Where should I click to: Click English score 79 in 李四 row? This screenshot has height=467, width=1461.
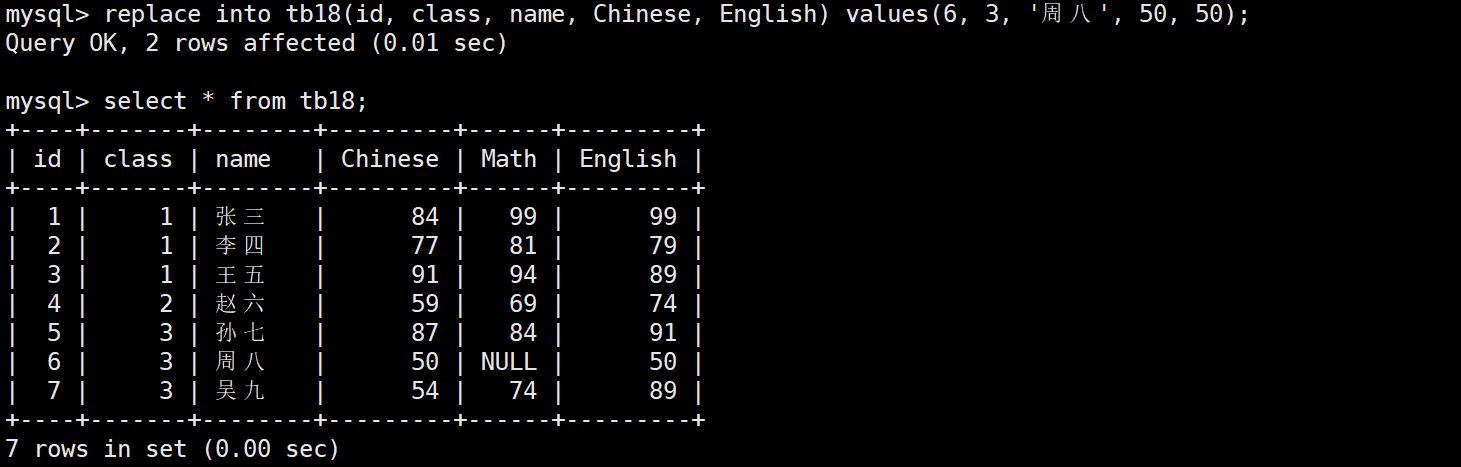click(x=663, y=246)
